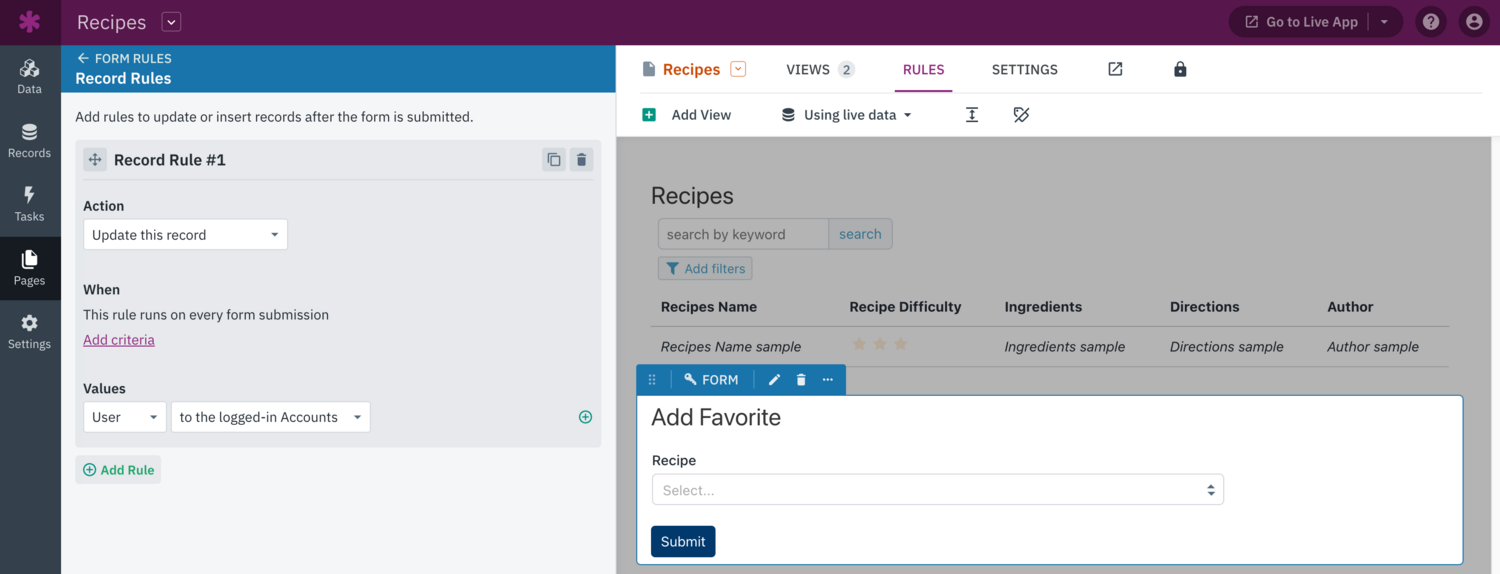This screenshot has width=1500, height=574.
Task: Delete the form view using trash icon
Action: point(801,380)
